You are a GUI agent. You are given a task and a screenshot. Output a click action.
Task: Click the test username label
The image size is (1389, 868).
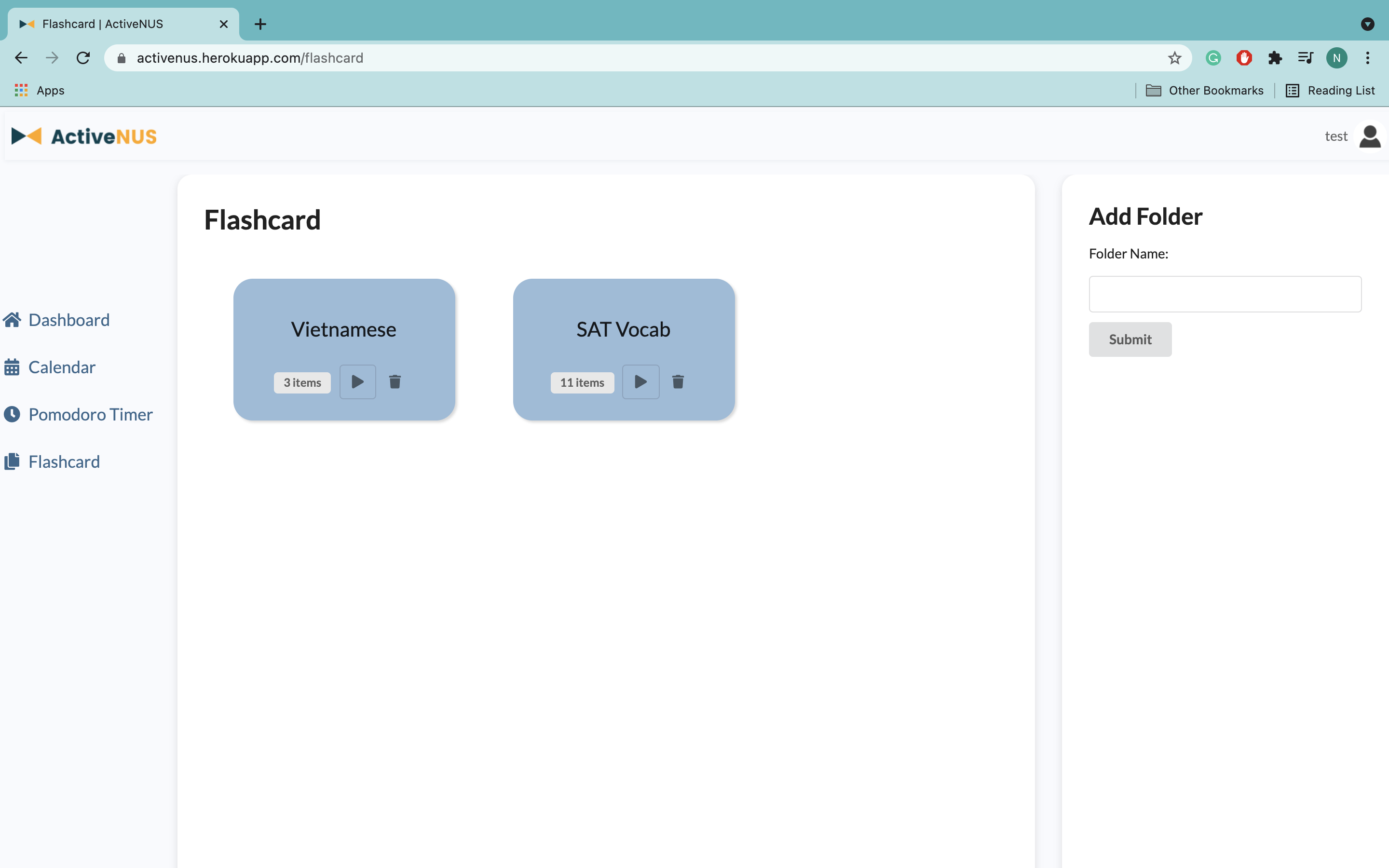coord(1335,136)
